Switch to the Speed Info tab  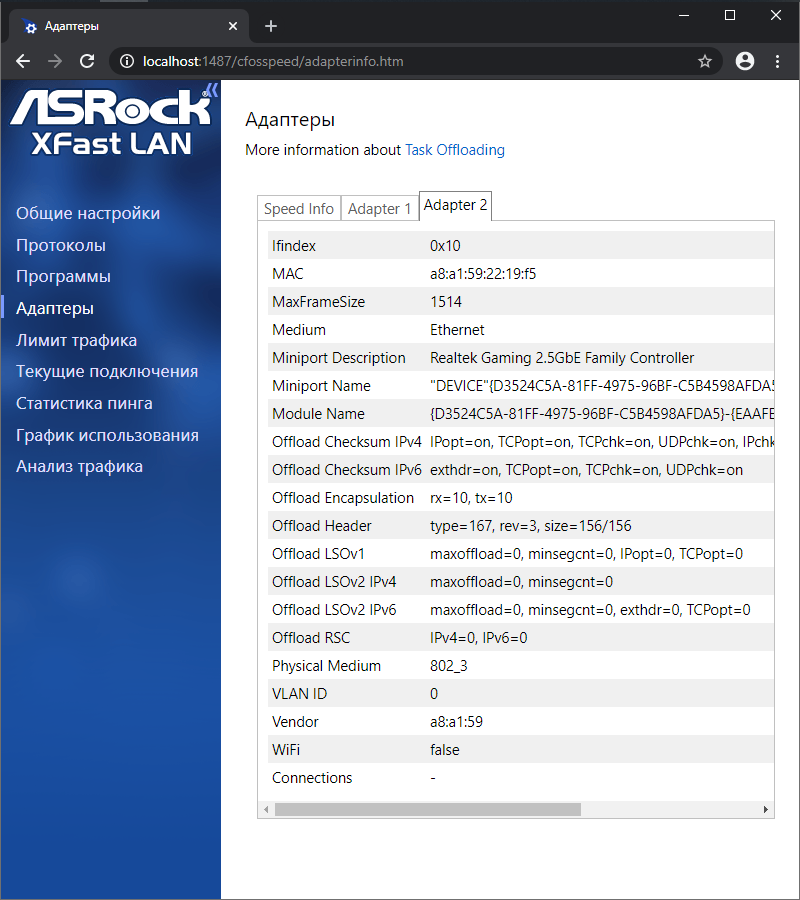coord(298,209)
